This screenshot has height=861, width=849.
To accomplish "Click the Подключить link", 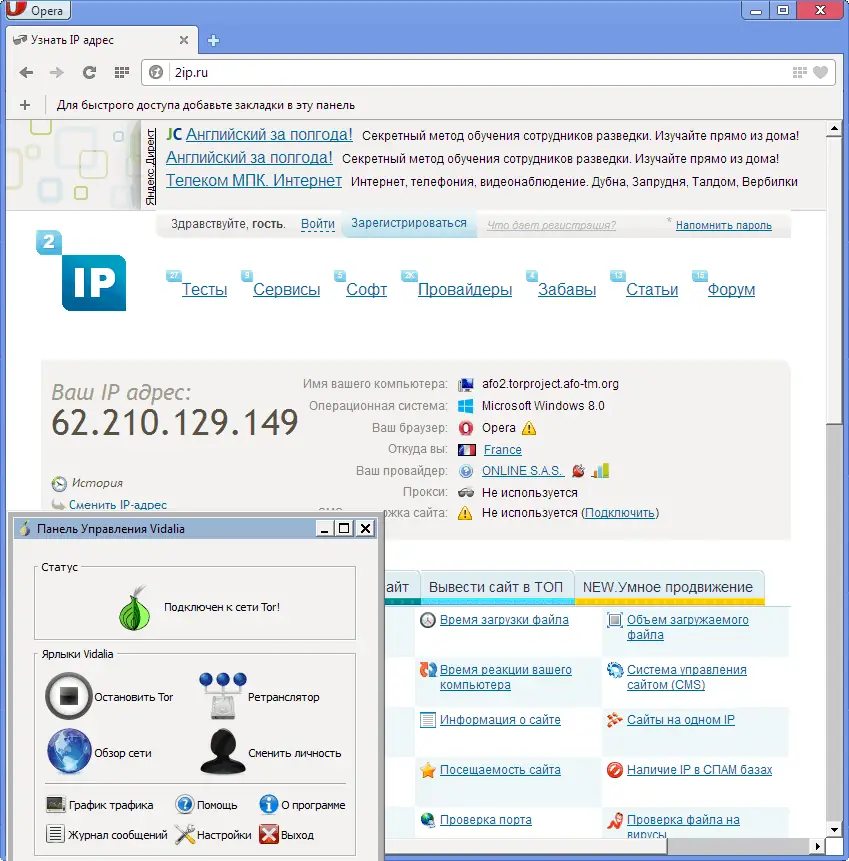I will point(620,513).
